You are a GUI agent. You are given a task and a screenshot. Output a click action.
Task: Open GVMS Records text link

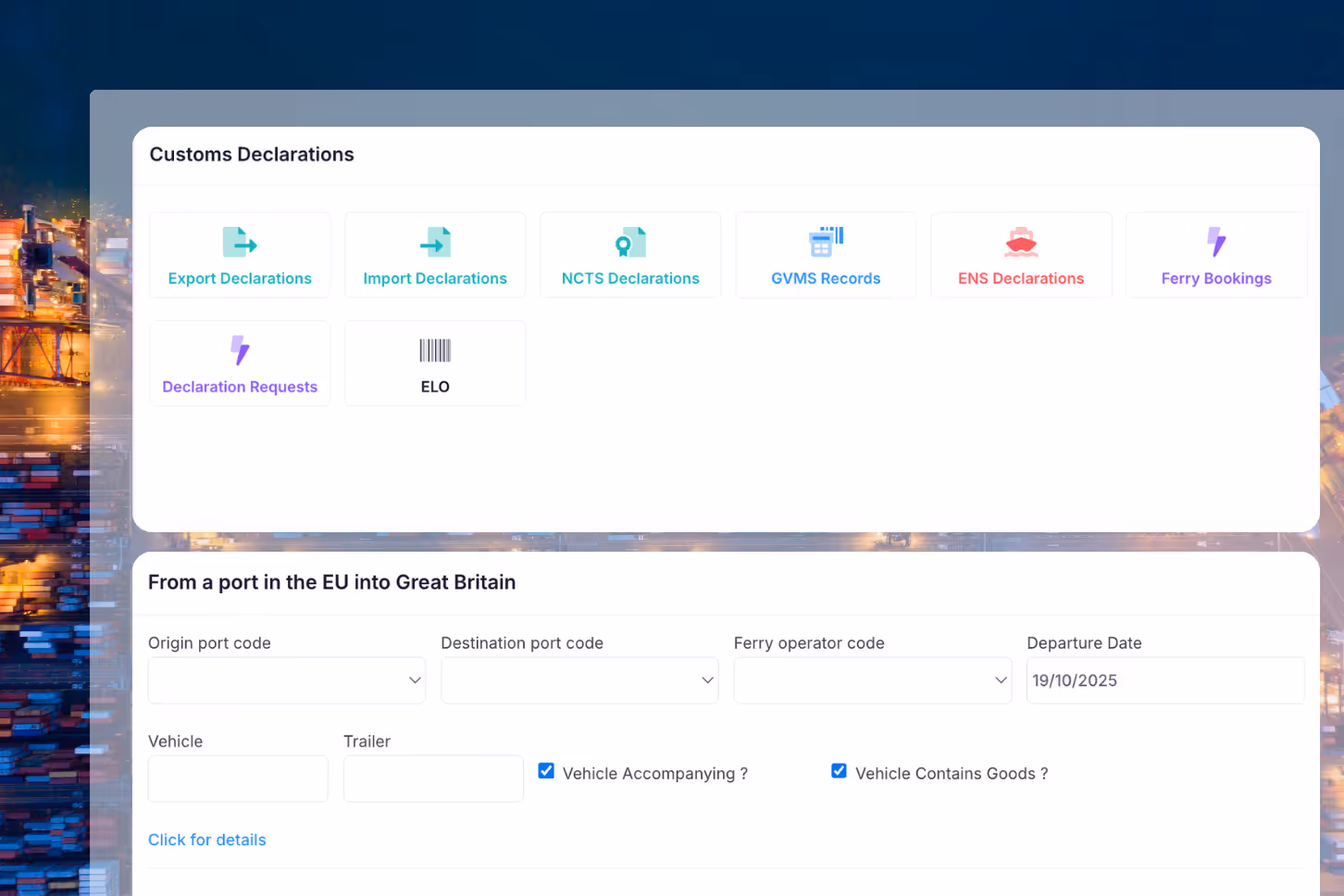pos(826,279)
